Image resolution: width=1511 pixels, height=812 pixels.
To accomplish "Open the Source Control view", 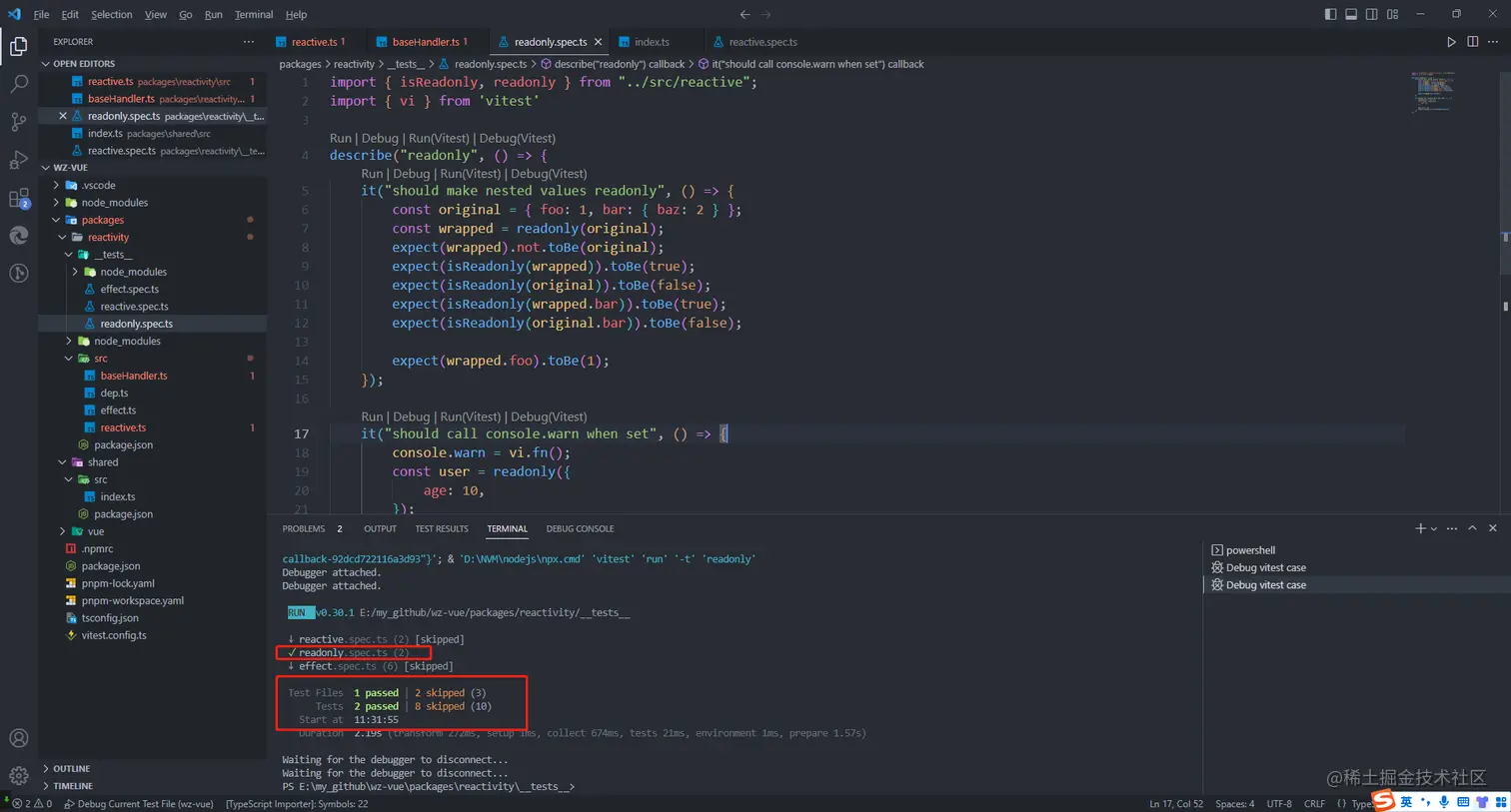I will click(19, 122).
